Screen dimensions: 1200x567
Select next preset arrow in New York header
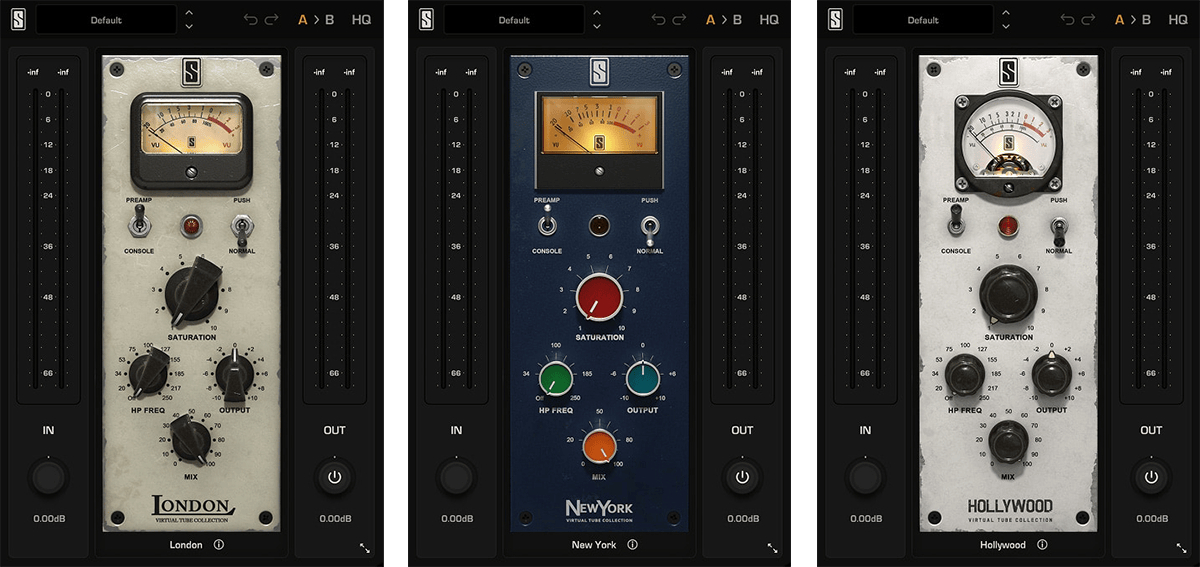[x=597, y=26]
